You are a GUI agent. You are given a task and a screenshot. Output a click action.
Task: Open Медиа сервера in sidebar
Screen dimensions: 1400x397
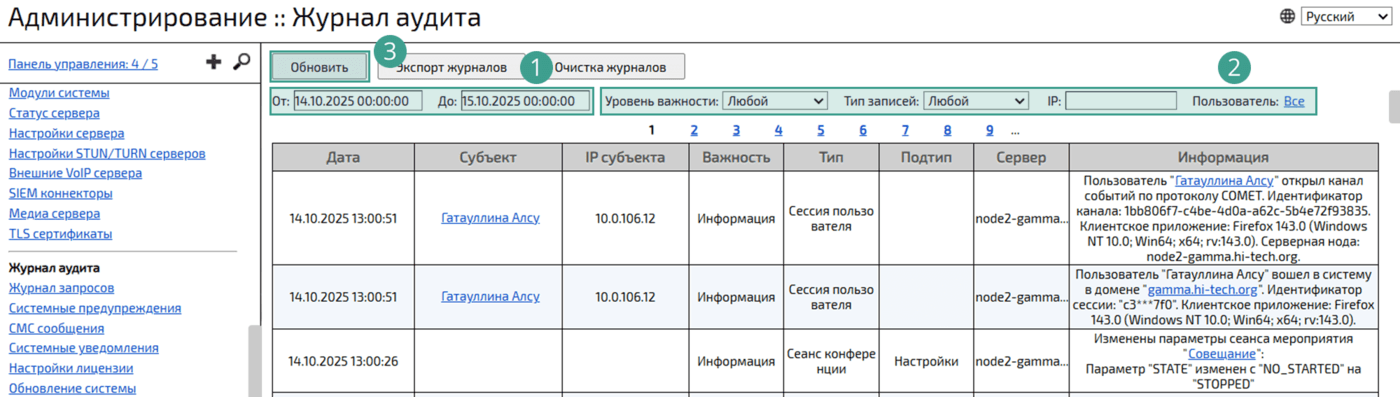pos(54,213)
